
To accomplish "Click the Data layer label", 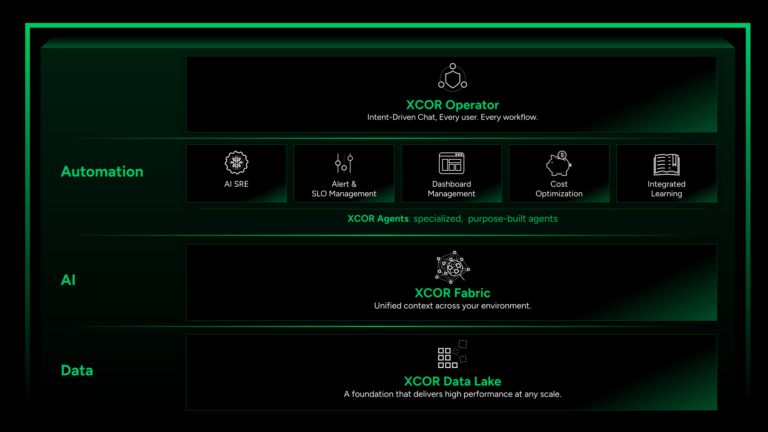I will click(x=77, y=370).
